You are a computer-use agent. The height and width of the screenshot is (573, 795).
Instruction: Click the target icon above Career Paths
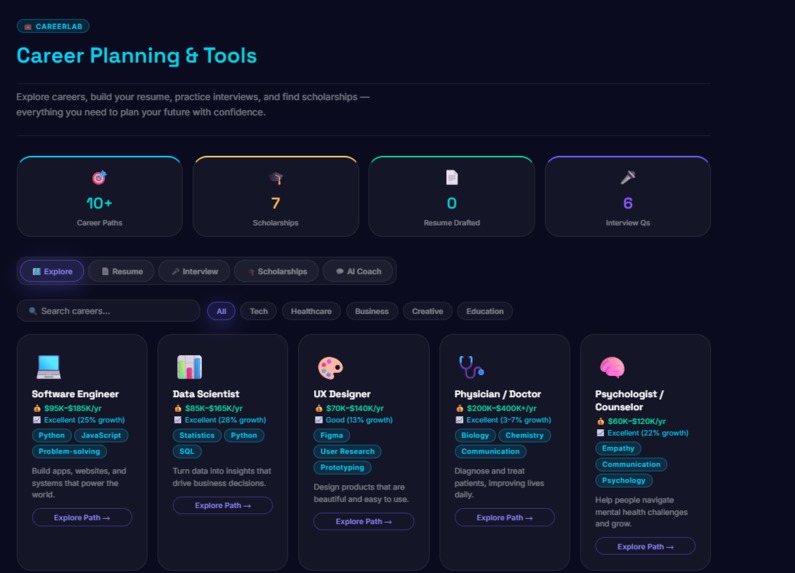coord(99,177)
